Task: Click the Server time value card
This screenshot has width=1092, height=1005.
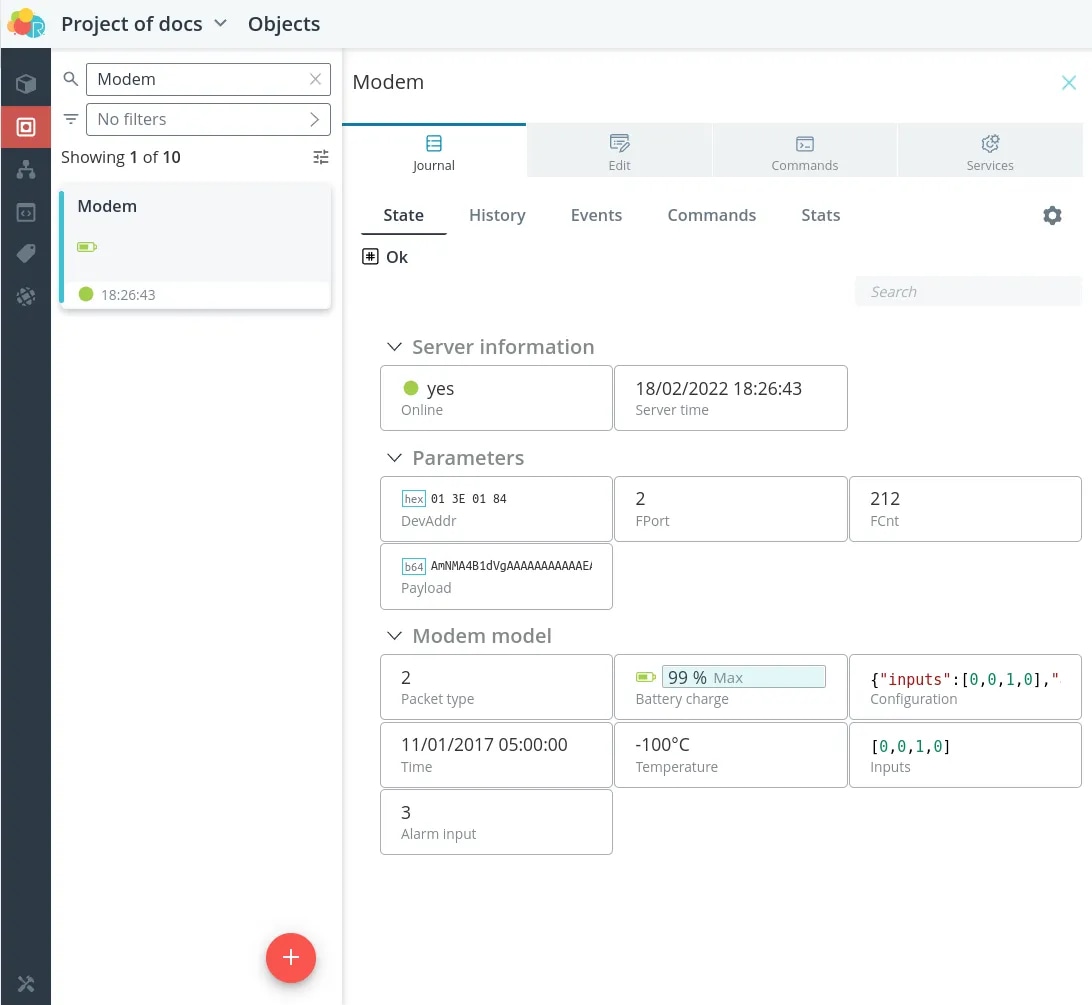Action: point(731,398)
